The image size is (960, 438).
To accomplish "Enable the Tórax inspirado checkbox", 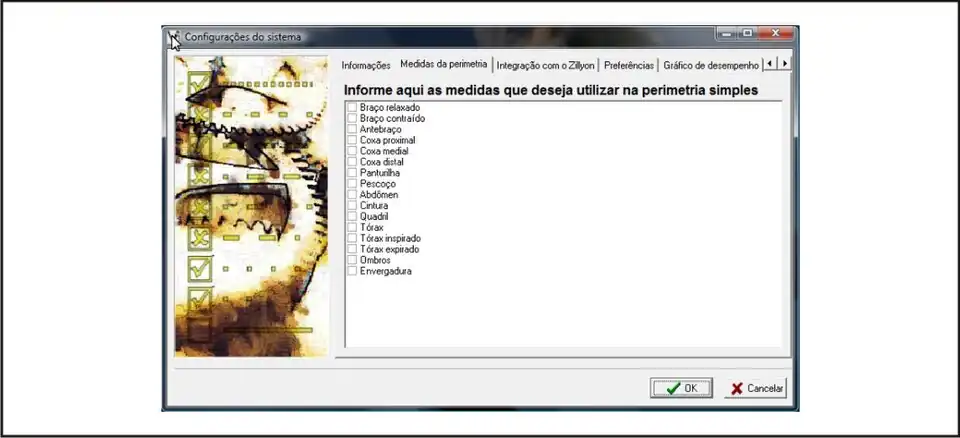I will tap(352, 239).
